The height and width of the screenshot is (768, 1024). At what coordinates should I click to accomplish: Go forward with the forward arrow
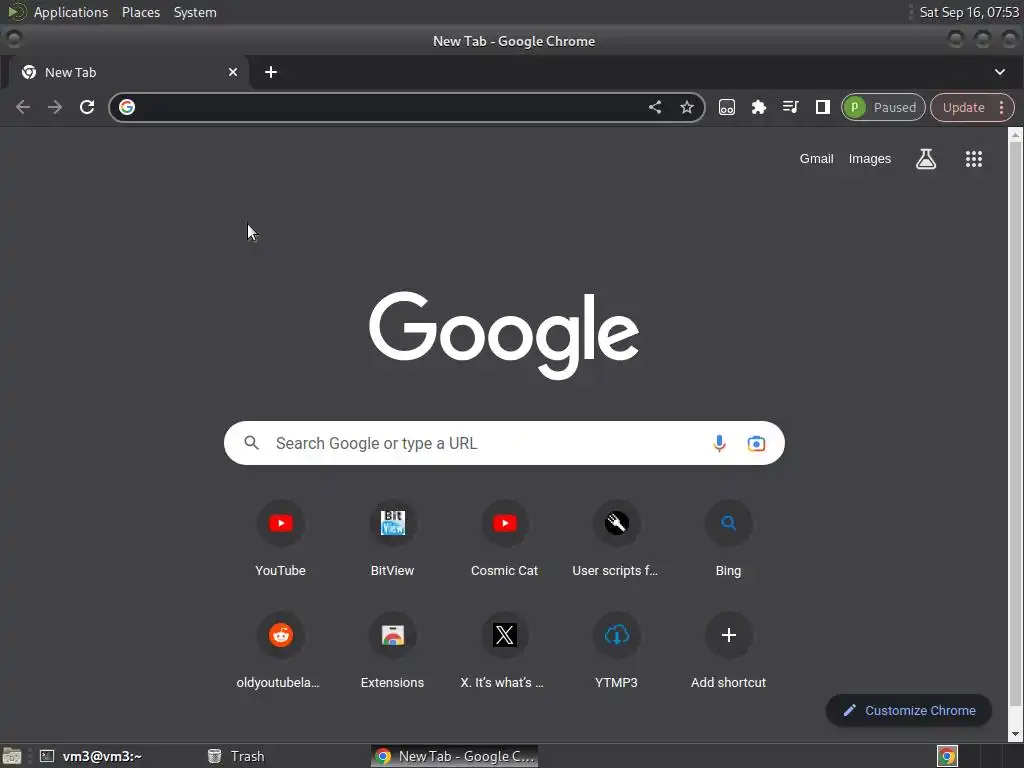pos(55,107)
